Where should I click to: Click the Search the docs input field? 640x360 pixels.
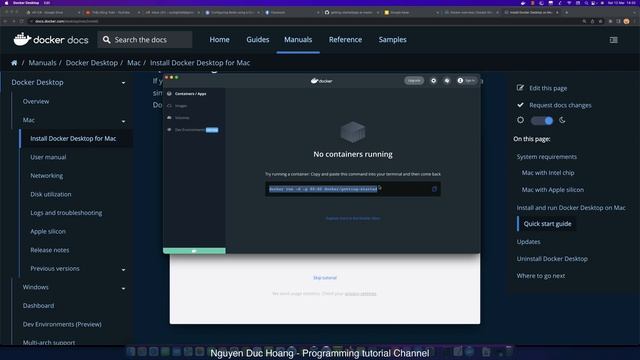click(145, 40)
